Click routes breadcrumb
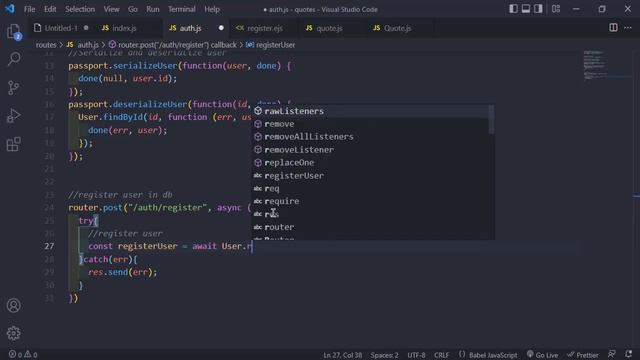 coord(46,45)
